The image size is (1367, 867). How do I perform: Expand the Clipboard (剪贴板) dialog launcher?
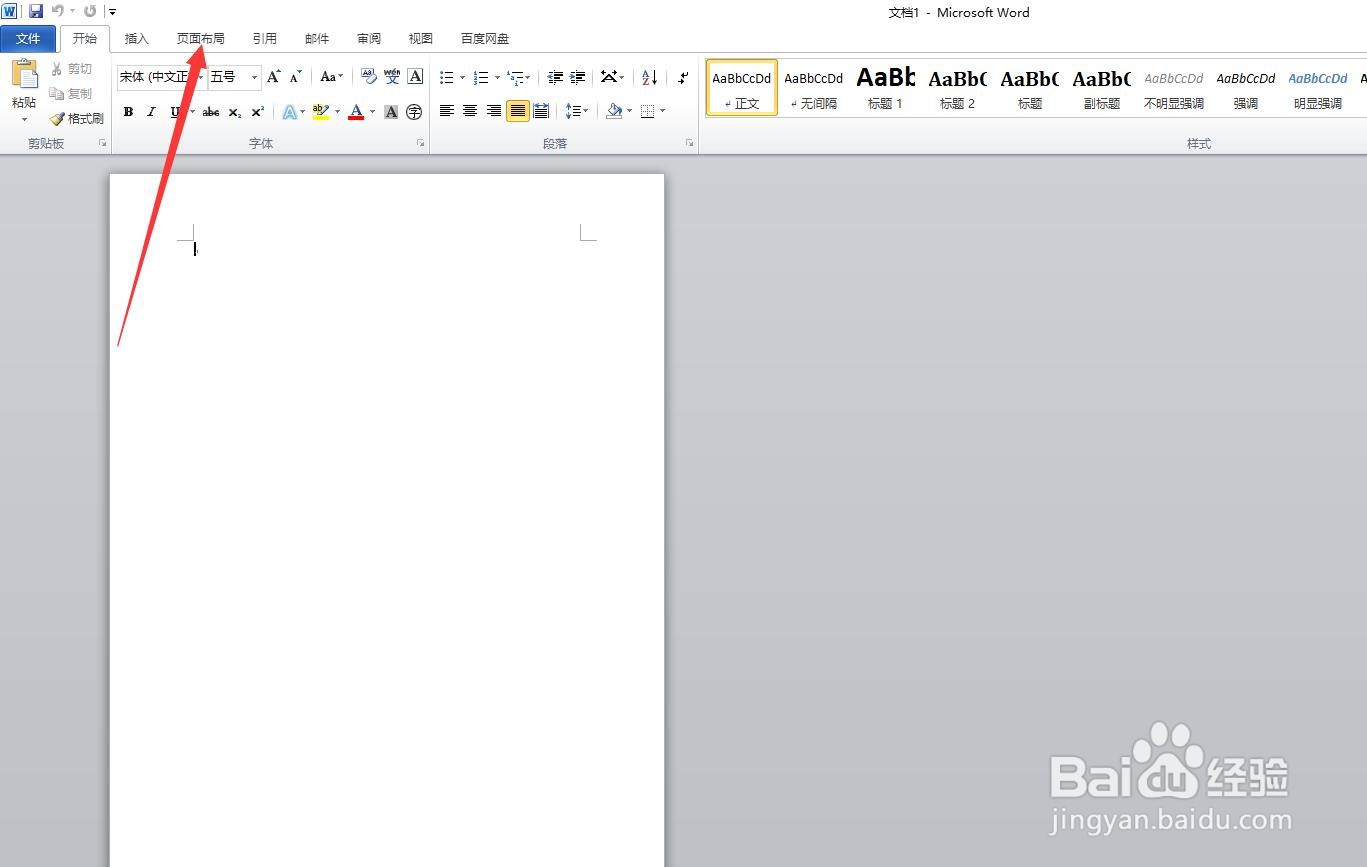coord(103,144)
